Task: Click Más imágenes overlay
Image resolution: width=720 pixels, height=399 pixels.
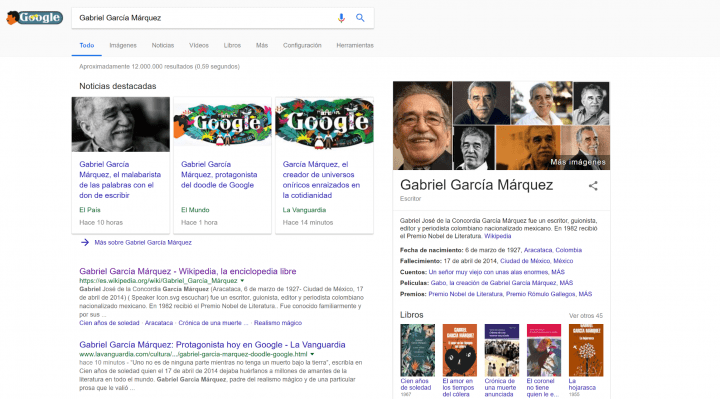Action: point(578,162)
